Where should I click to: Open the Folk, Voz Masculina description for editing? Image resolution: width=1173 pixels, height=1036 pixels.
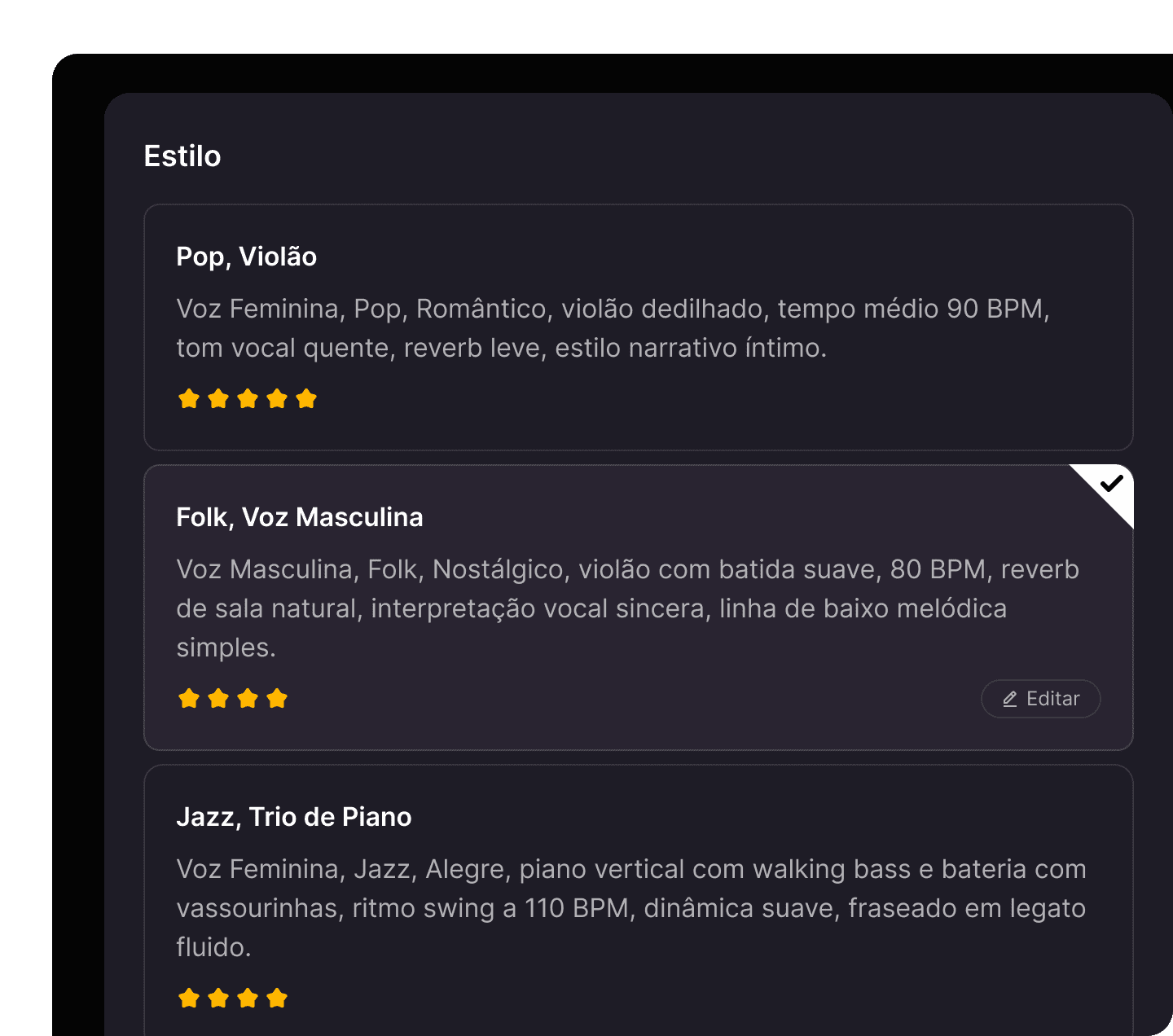1040,699
